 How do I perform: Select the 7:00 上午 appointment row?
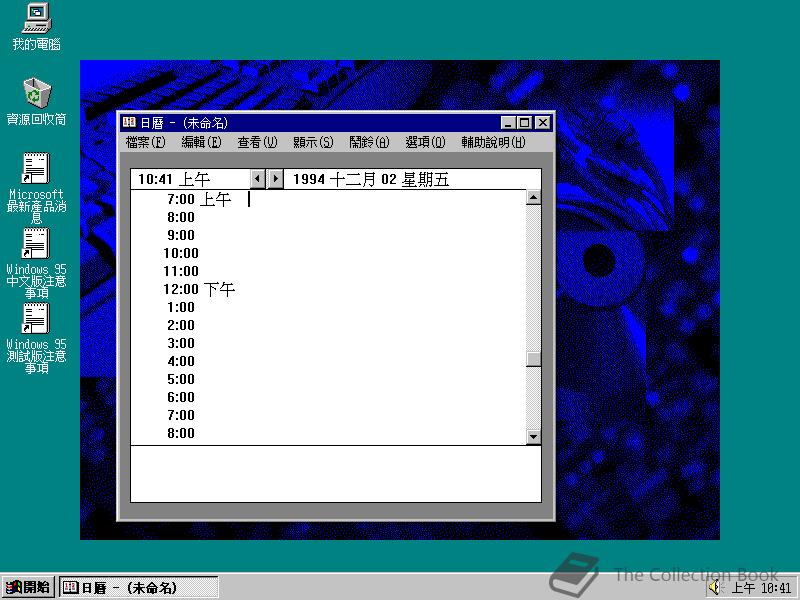coord(328,199)
